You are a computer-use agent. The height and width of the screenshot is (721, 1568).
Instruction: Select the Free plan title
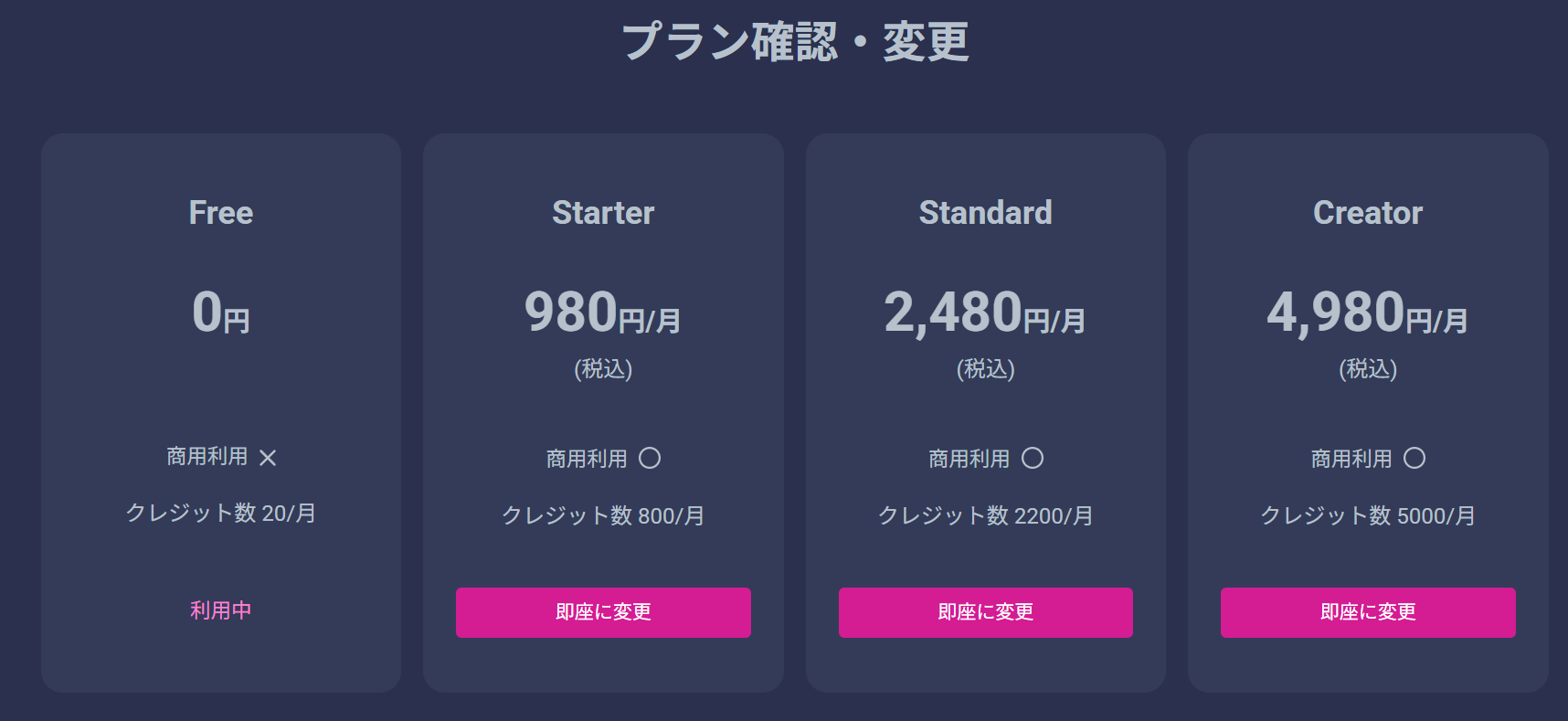pyautogui.click(x=221, y=213)
